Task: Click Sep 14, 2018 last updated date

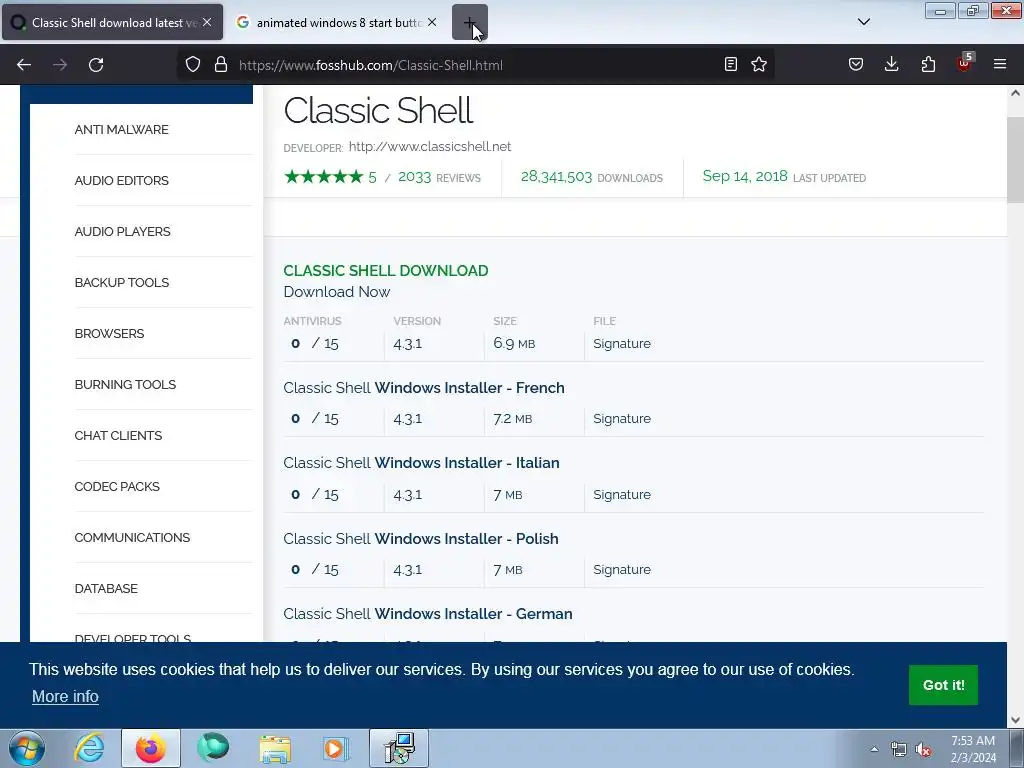Action: pos(745,176)
